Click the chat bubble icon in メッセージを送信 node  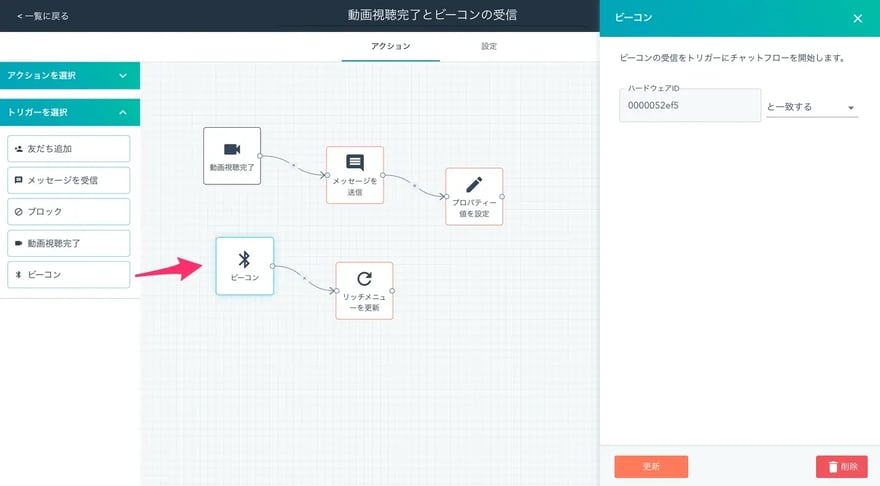[x=355, y=163]
